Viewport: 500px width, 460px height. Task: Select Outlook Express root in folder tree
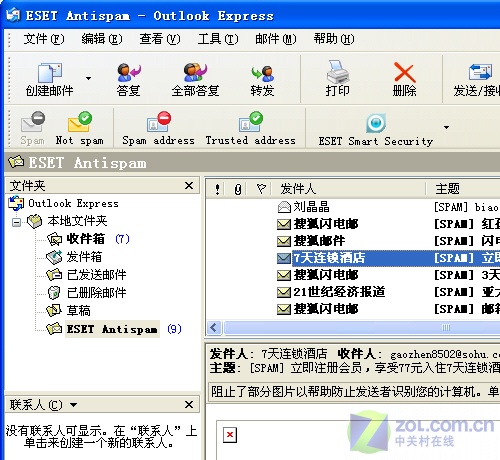pos(64,203)
